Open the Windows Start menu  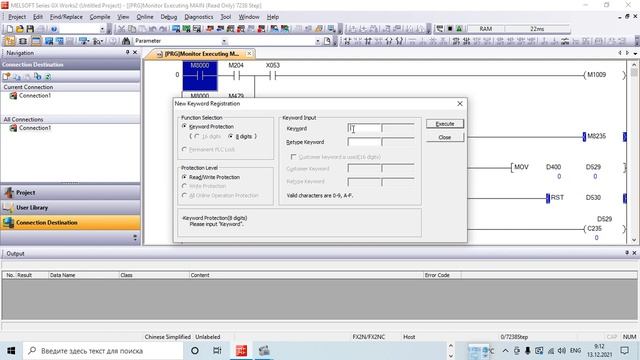point(11,351)
